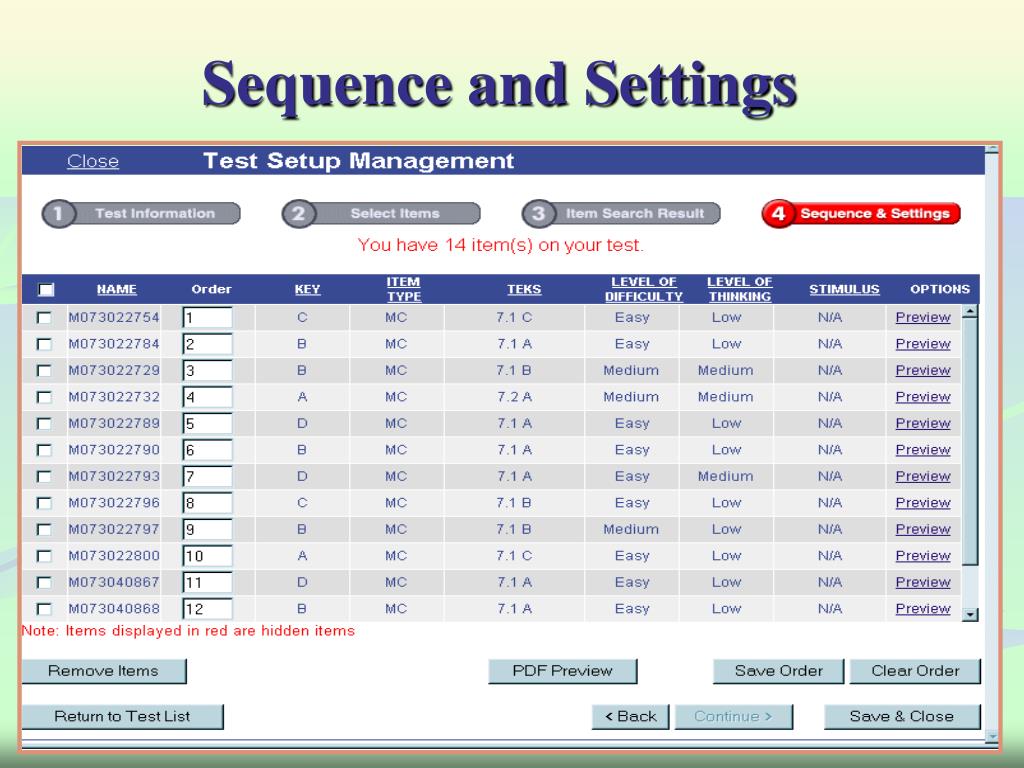Preview item M073022800
The image size is (1024, 768).
pos(923,555)
